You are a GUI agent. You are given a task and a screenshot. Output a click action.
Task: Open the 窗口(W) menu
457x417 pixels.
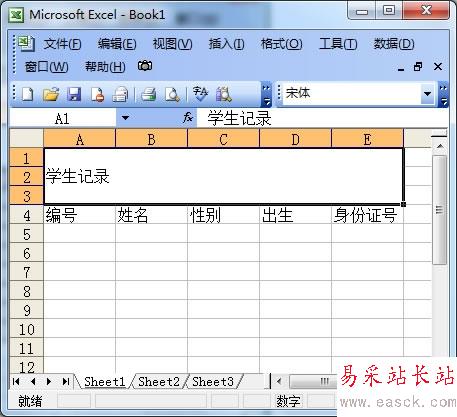(47, 67)
